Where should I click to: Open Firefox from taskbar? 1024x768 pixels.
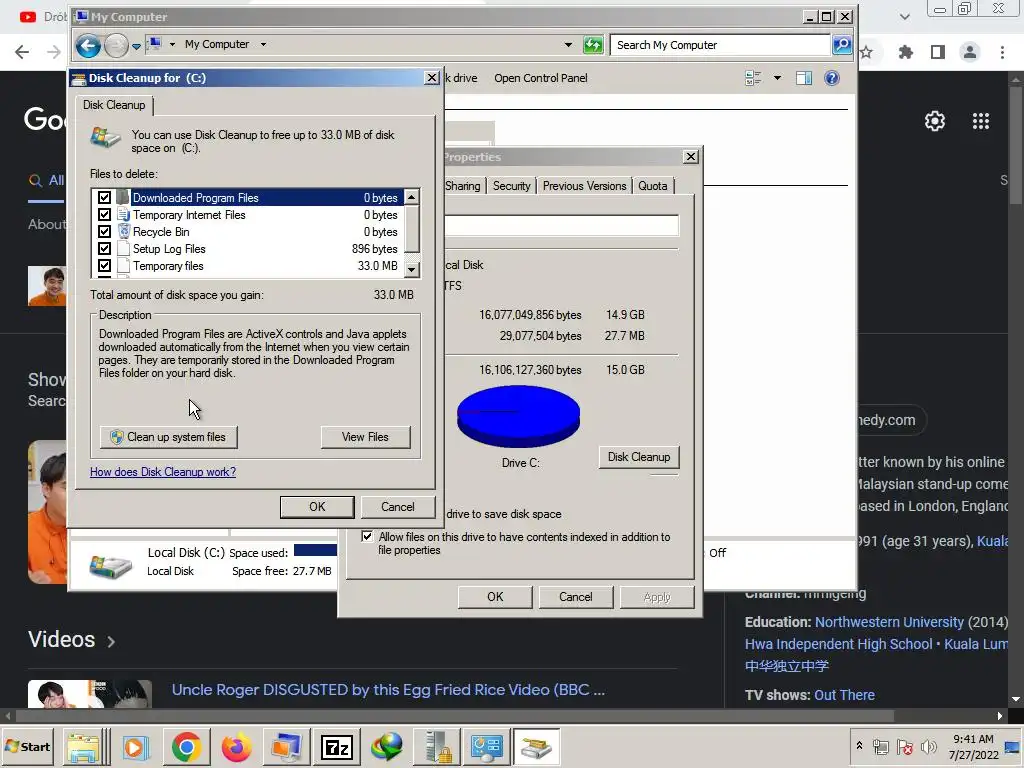point(236,747)
